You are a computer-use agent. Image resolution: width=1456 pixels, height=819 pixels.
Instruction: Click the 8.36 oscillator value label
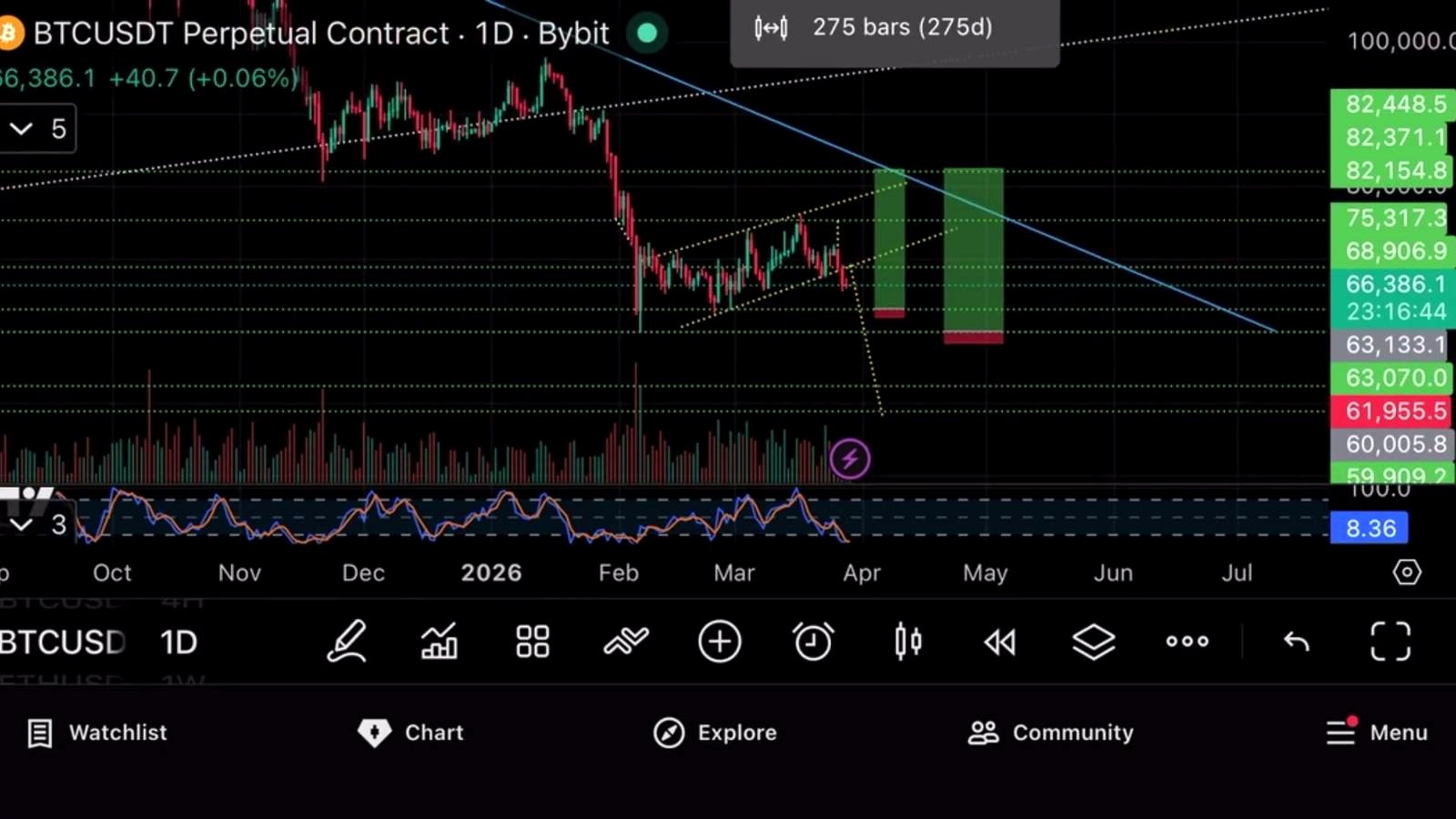pyautogui.click(x=1370, y=528)
